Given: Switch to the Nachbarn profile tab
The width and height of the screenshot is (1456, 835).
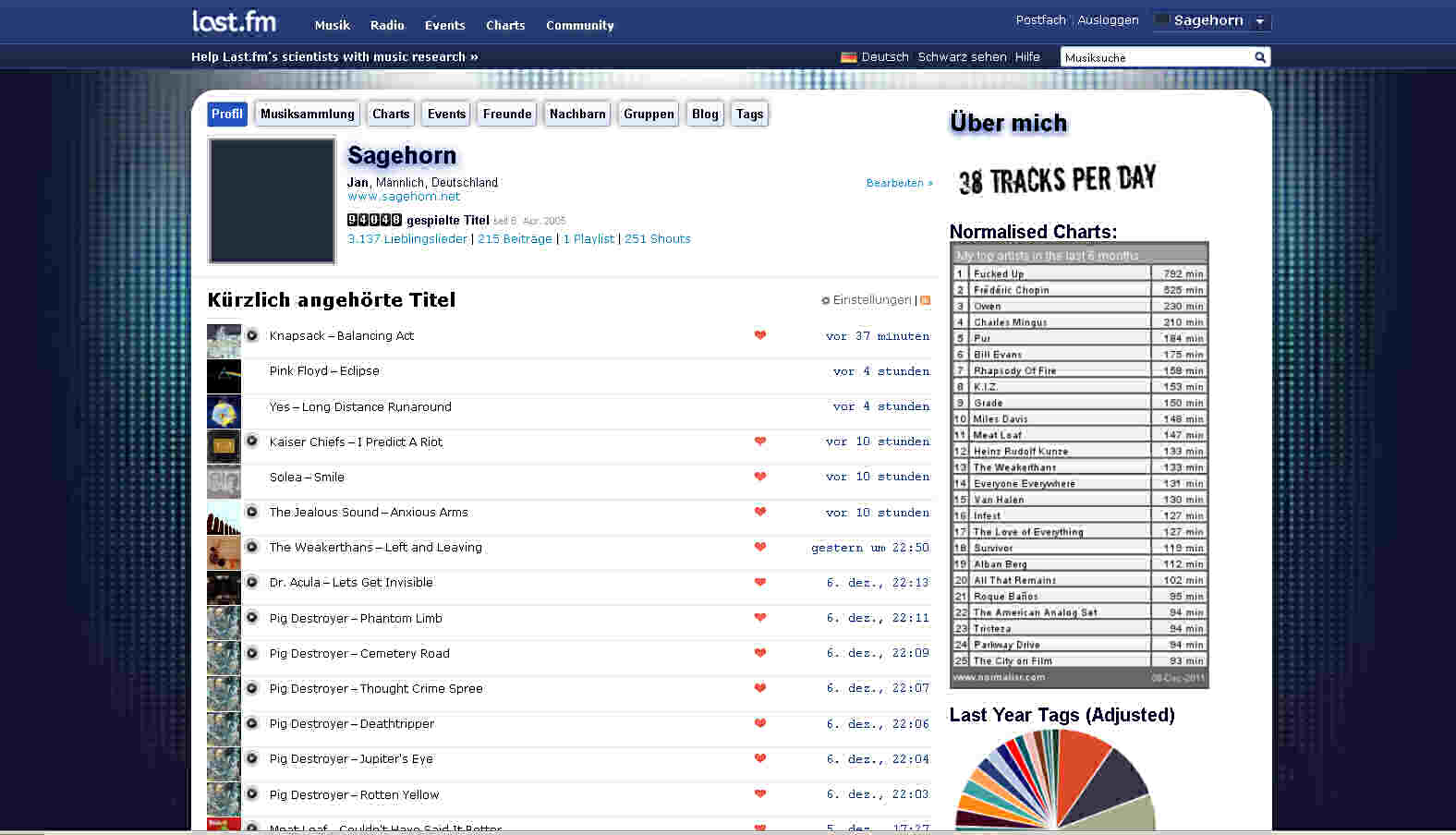Looking at the screenshot, I should [x=577, y=114].
